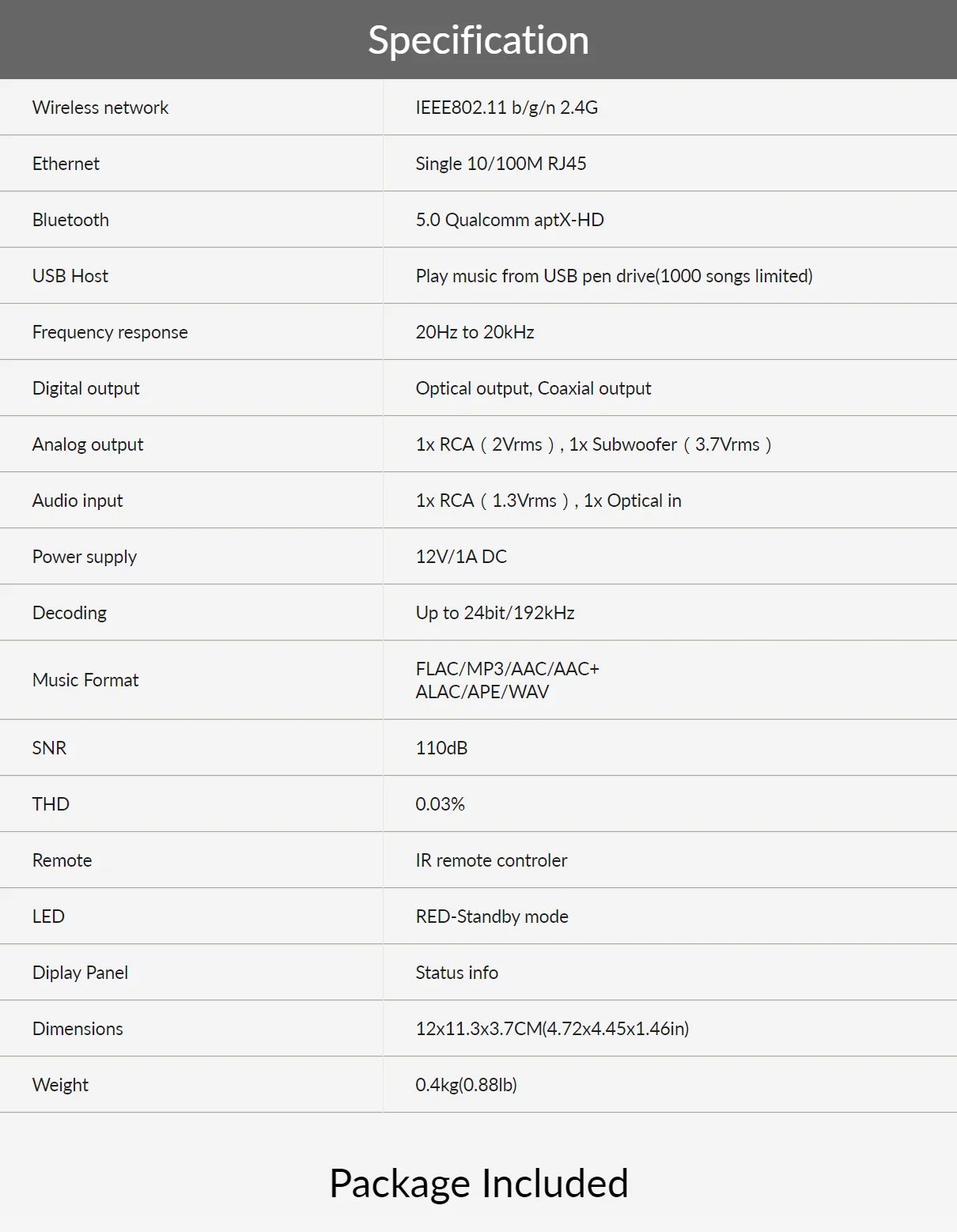Click the Package Included heading
The height and width of the screenshot is (1232, 957).
pyautogui.click(x=478, y=1184)
